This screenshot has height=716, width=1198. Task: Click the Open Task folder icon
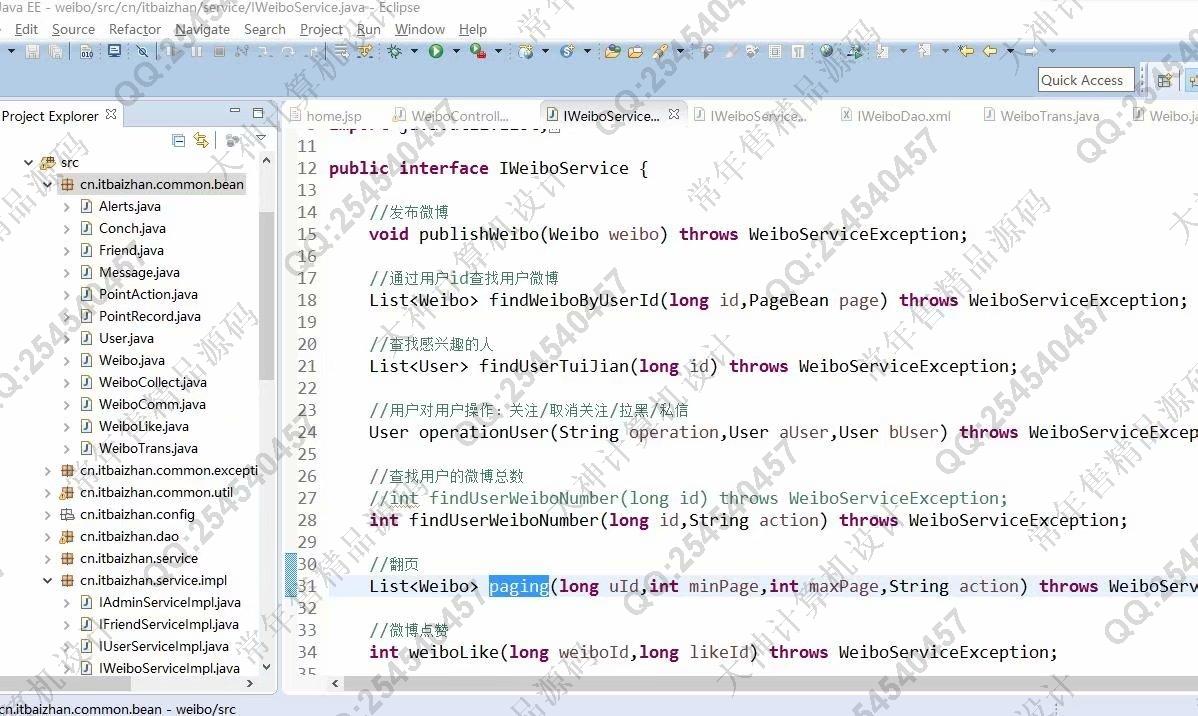tap(635, 51)
